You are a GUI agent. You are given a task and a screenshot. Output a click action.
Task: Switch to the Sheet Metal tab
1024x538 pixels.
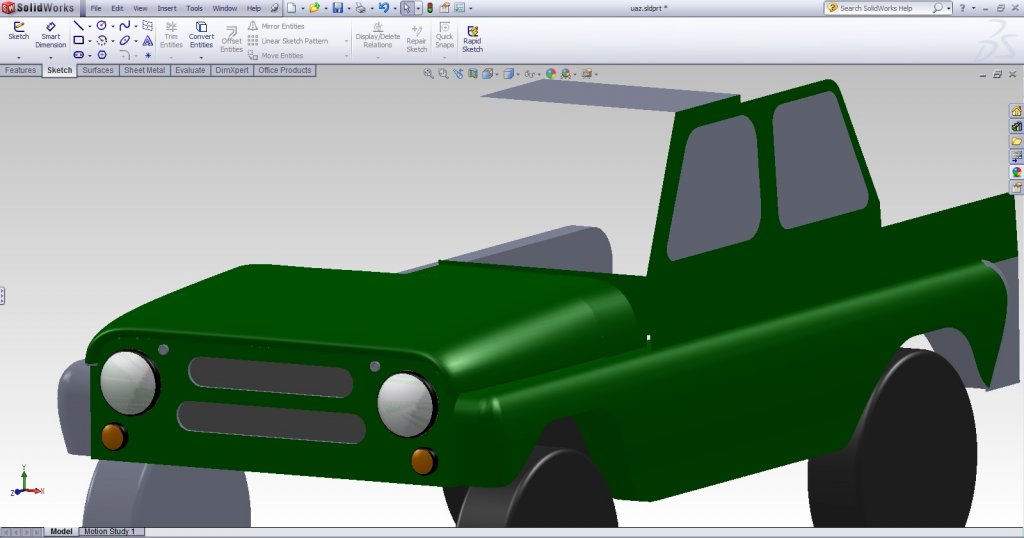144,70
